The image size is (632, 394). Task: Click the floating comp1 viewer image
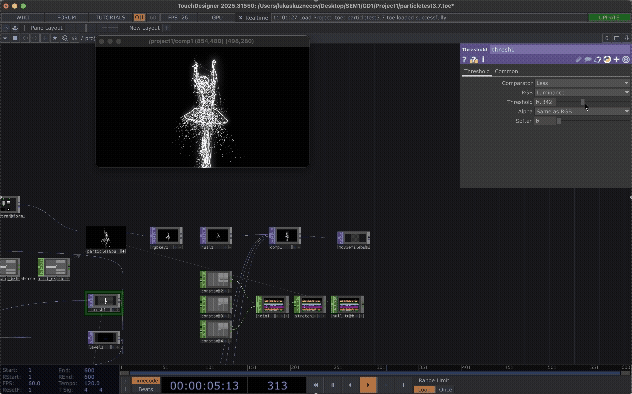click(202, 107)
